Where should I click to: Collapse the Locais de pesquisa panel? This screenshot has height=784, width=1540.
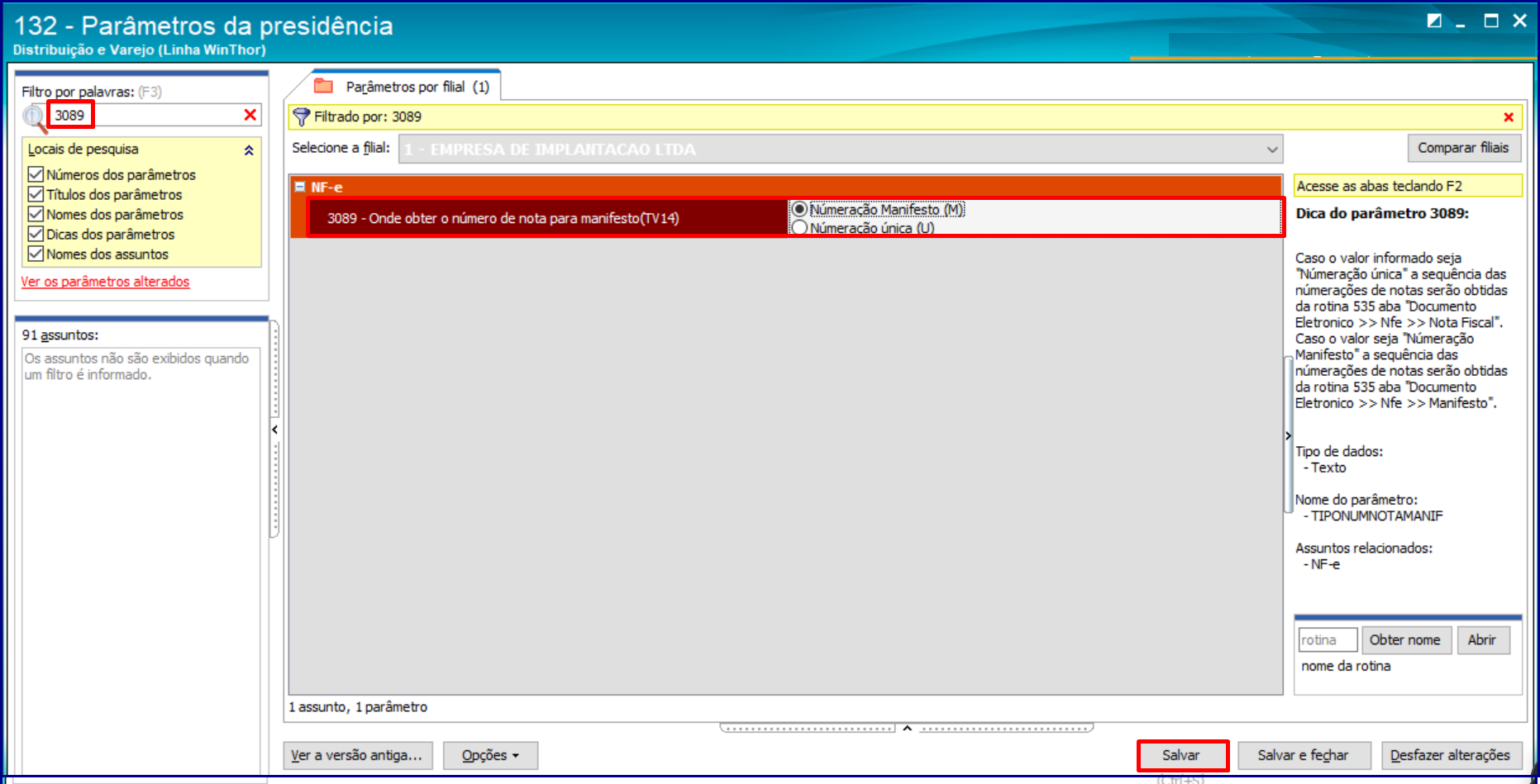(x=248, y=150)
